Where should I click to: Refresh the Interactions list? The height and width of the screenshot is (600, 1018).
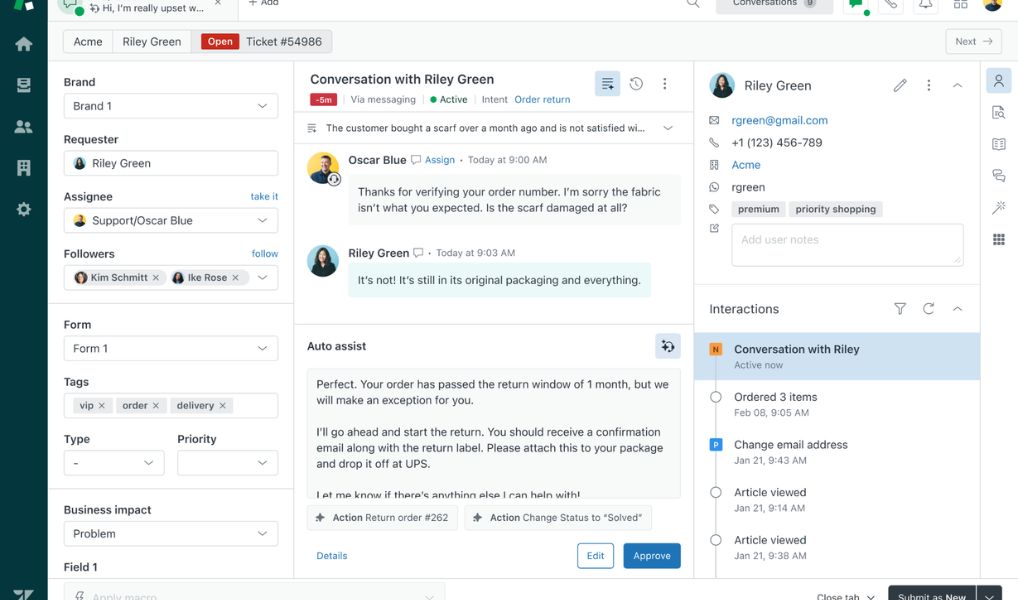(928, 309)
